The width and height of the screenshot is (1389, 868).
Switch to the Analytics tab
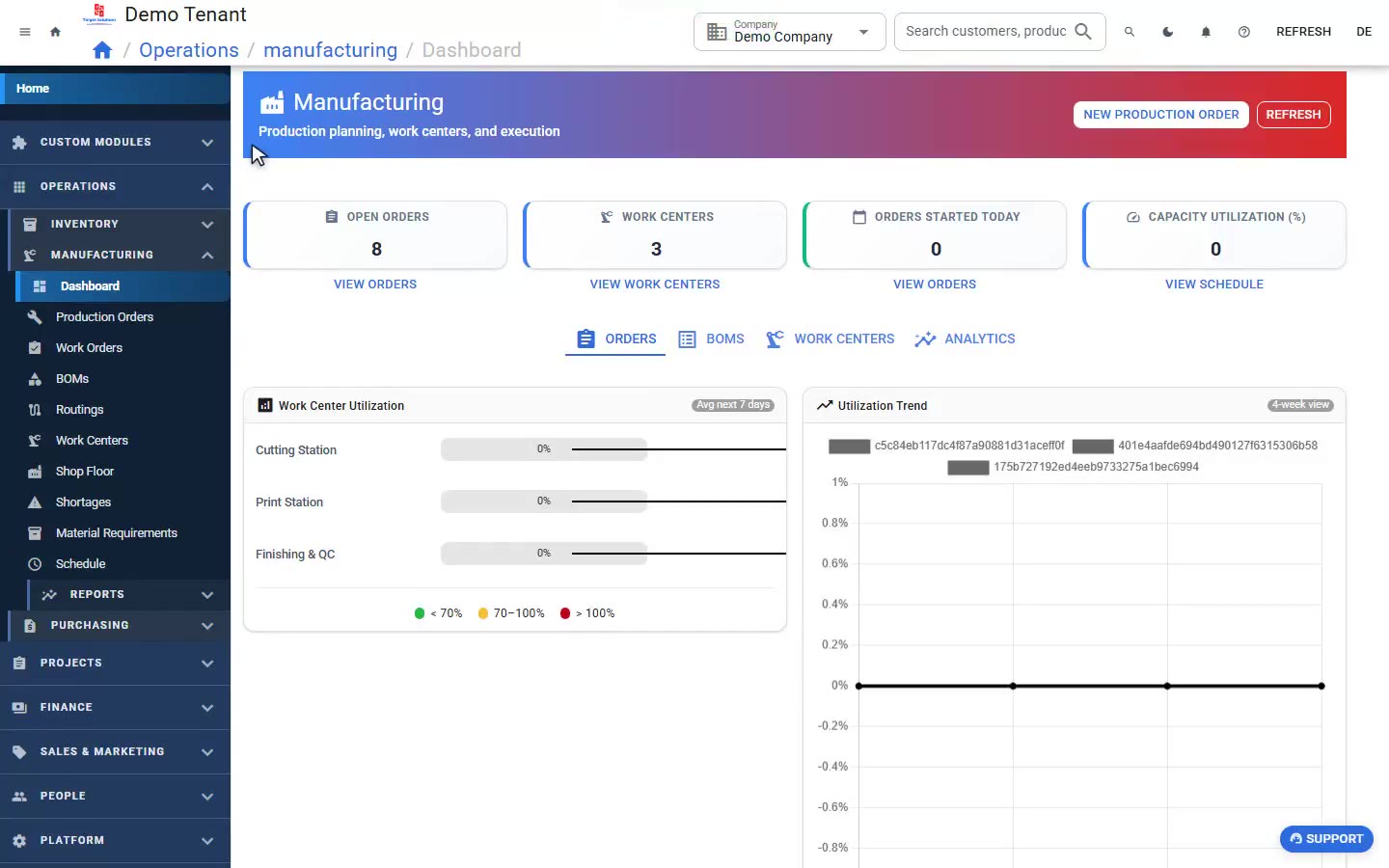coord(965,339)
